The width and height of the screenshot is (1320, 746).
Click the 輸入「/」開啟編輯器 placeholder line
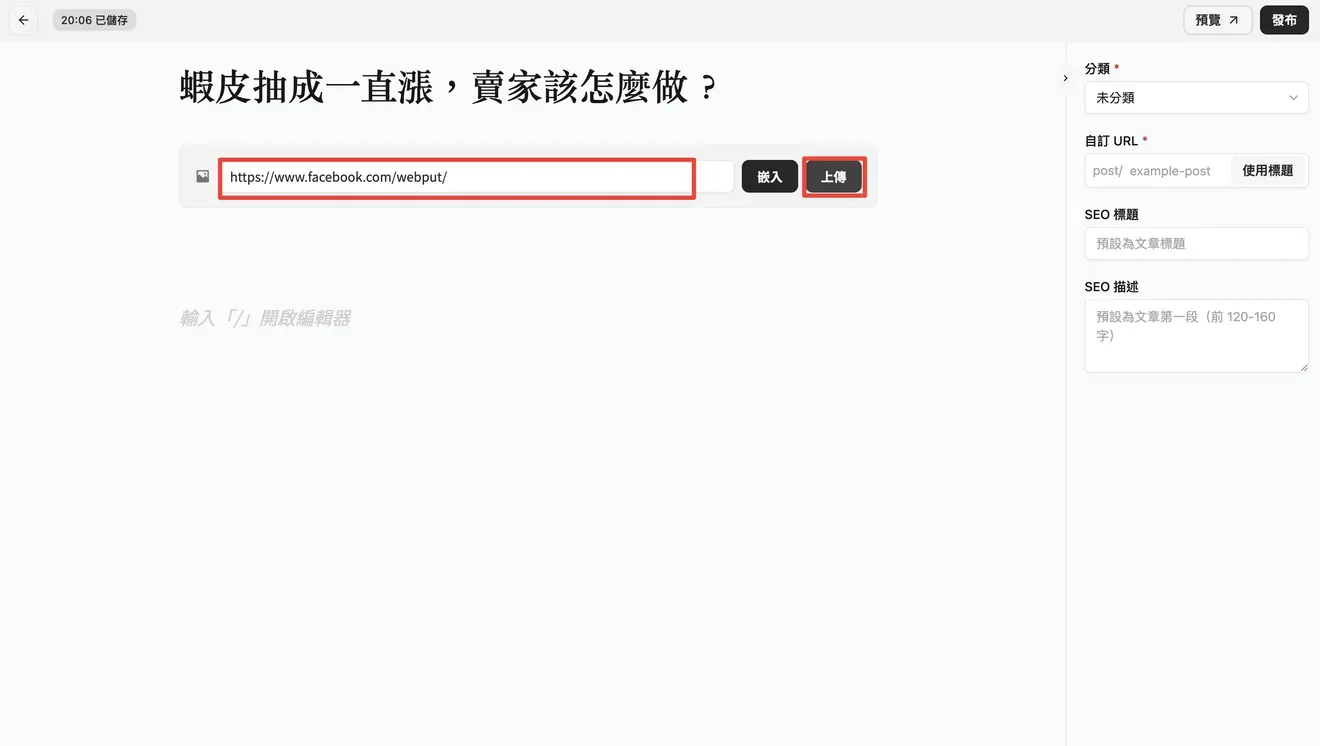pyautogui.click(x=265, y=318)
